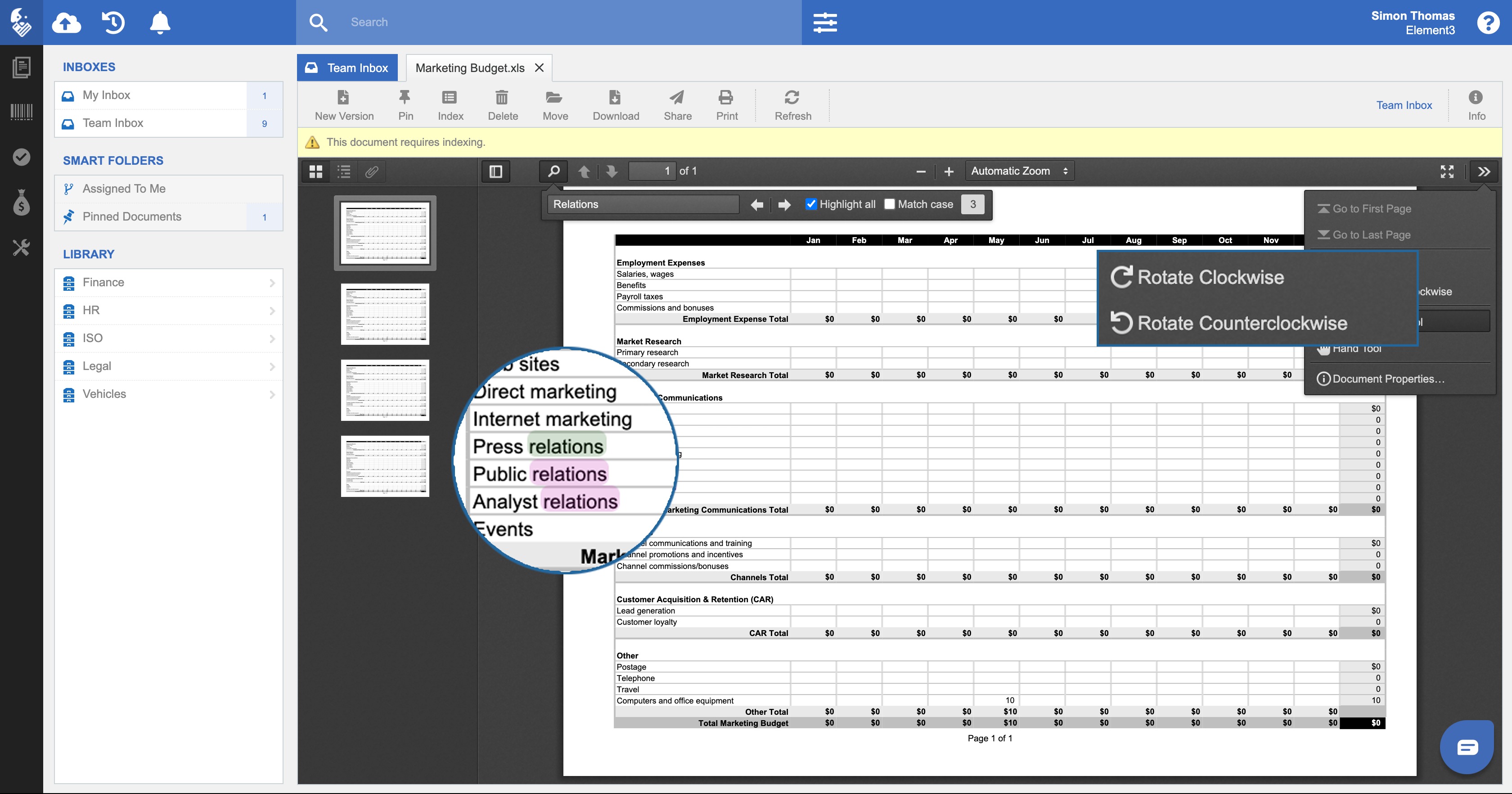Pin the Marketing Budget document
Image resolution: width=1512 pixels, height=794 pixels.
coord(405,105)
